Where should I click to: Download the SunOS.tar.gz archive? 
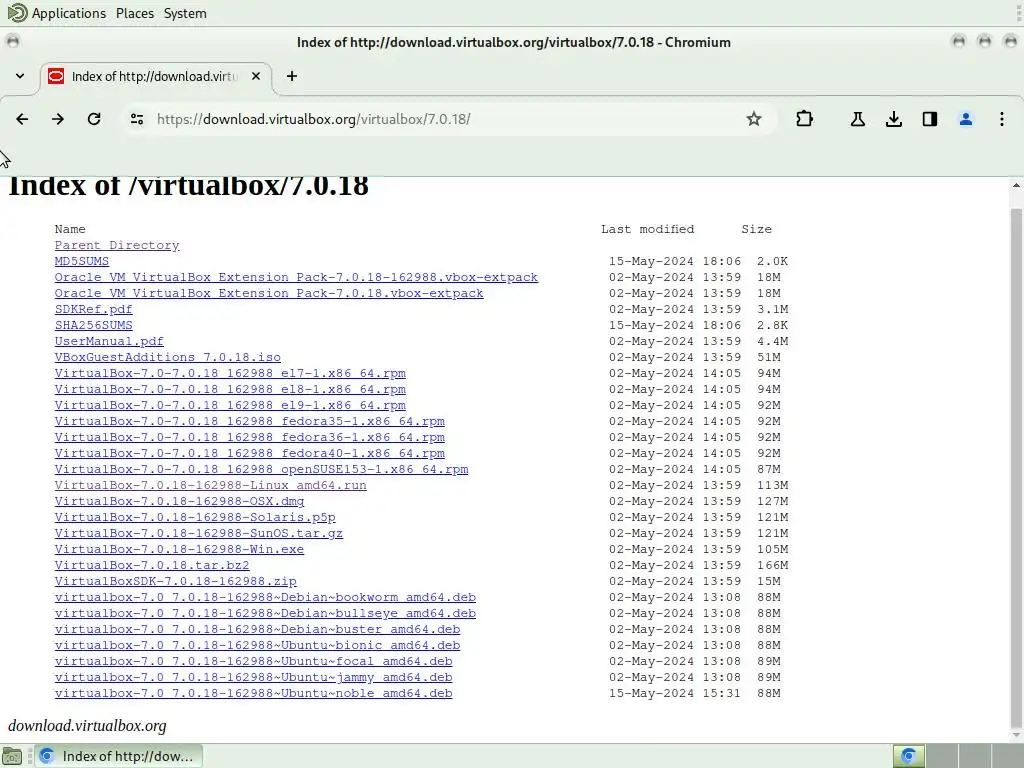coord(199,534)
